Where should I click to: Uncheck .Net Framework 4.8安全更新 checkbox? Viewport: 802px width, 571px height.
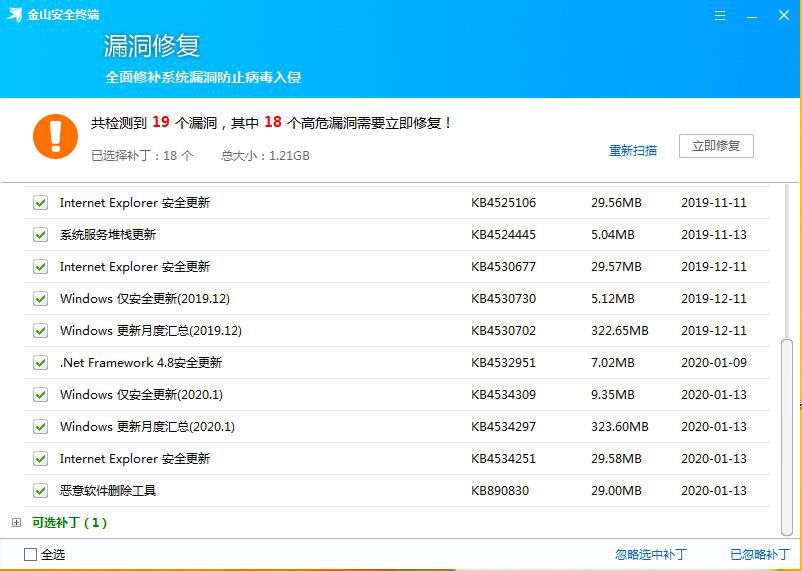pyautogui.click(x=40, y=363)
